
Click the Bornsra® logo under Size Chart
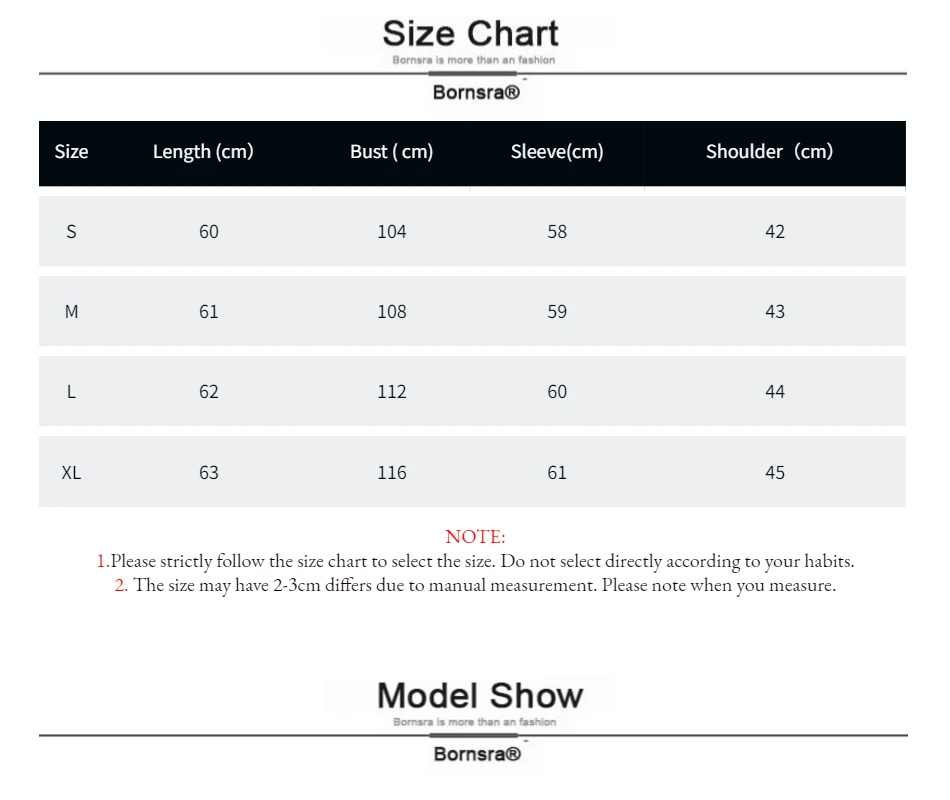(x=476, y=92)
